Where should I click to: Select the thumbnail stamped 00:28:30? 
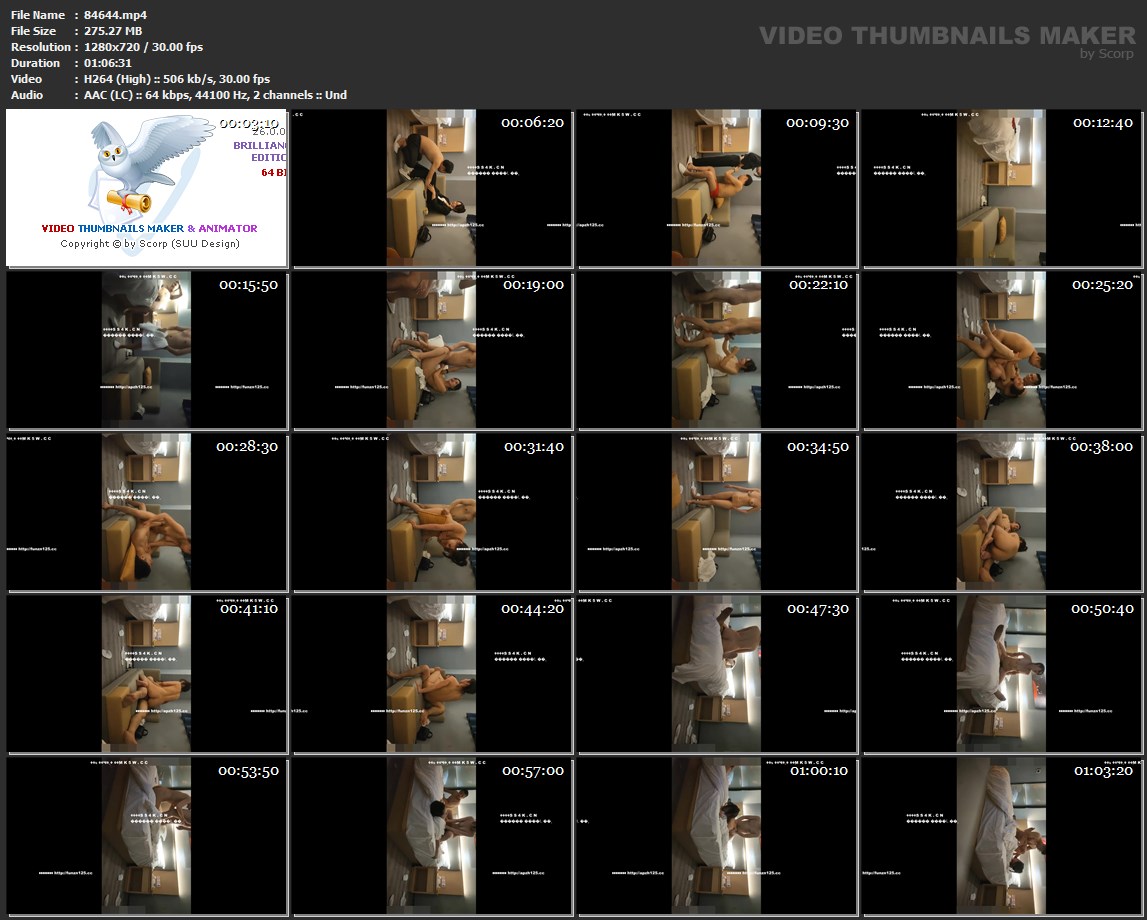[146, 512]
